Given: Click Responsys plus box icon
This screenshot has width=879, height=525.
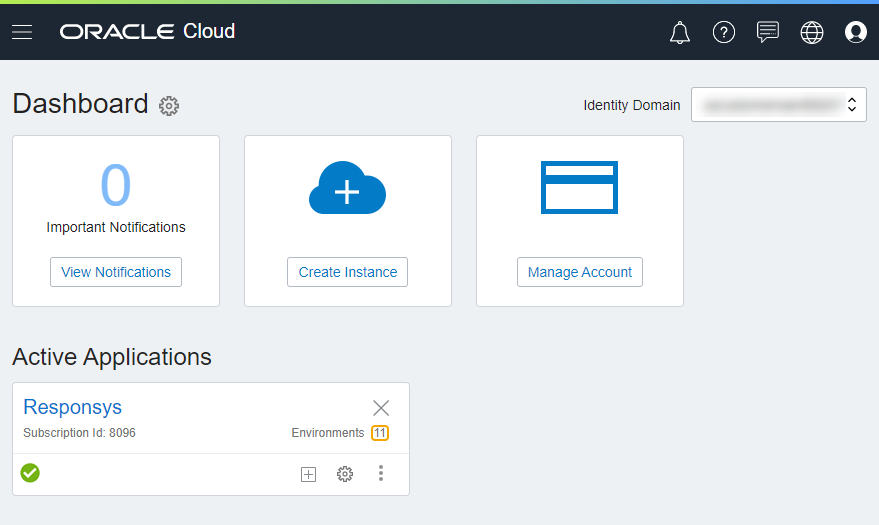Looking at the screenshot, I should [x=308, y=474].
